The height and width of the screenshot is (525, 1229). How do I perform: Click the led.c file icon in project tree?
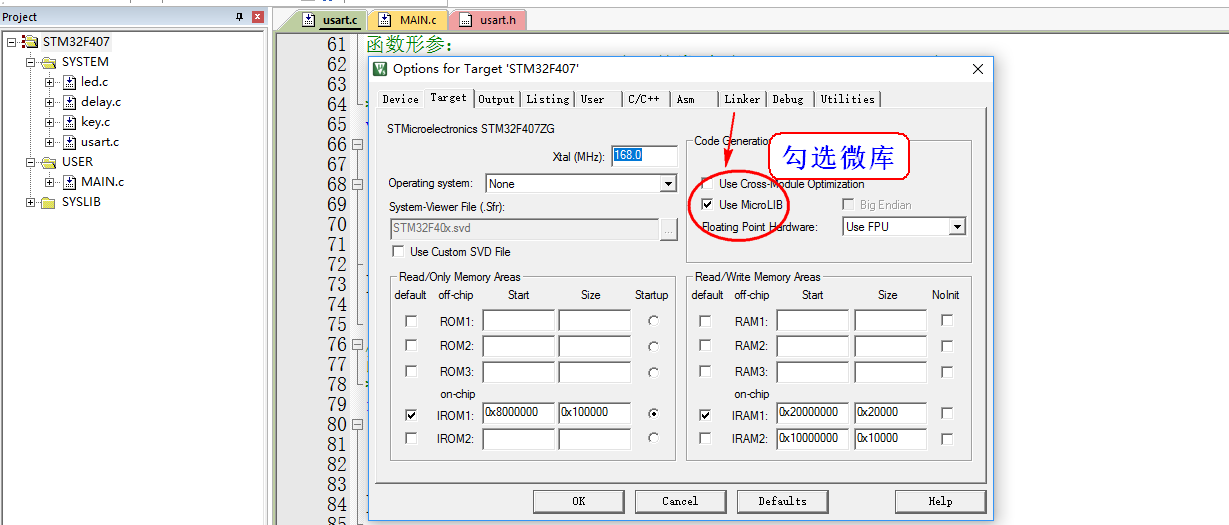[x=70, y=82]
